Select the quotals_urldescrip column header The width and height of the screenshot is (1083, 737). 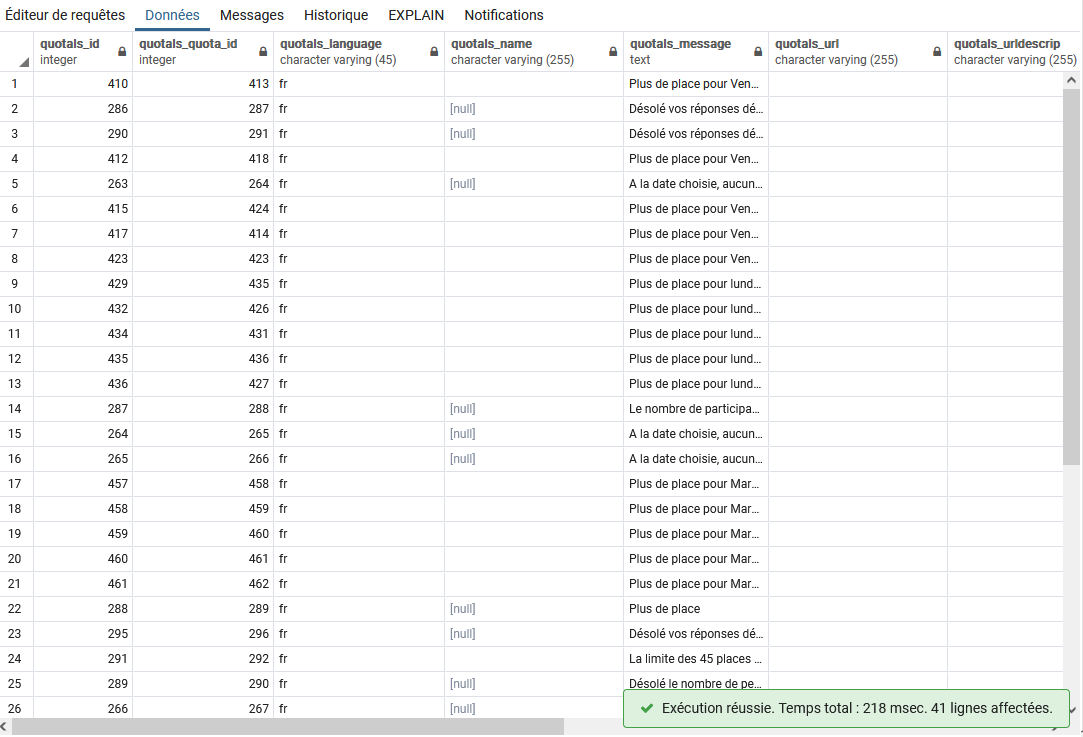[x=1006, y=51]
